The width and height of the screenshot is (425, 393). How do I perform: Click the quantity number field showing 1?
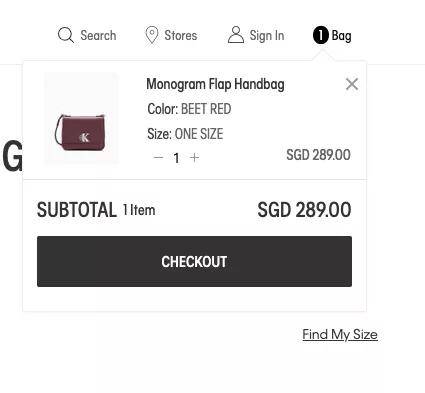point(176,158)
